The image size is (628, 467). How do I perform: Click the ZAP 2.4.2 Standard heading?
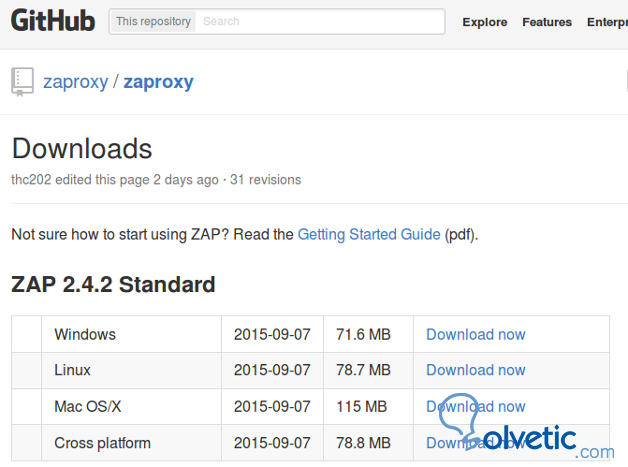click(113, 284)
